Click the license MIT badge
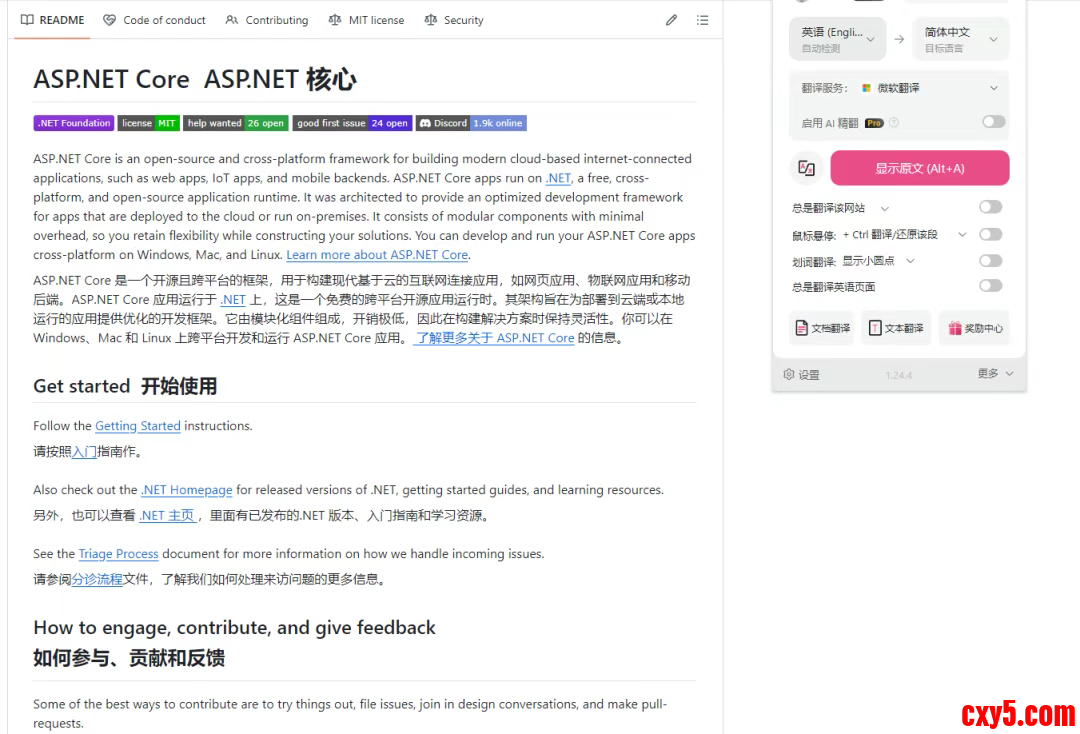Viewport: 1080px width, 734px height. click(x=149, y=123)
